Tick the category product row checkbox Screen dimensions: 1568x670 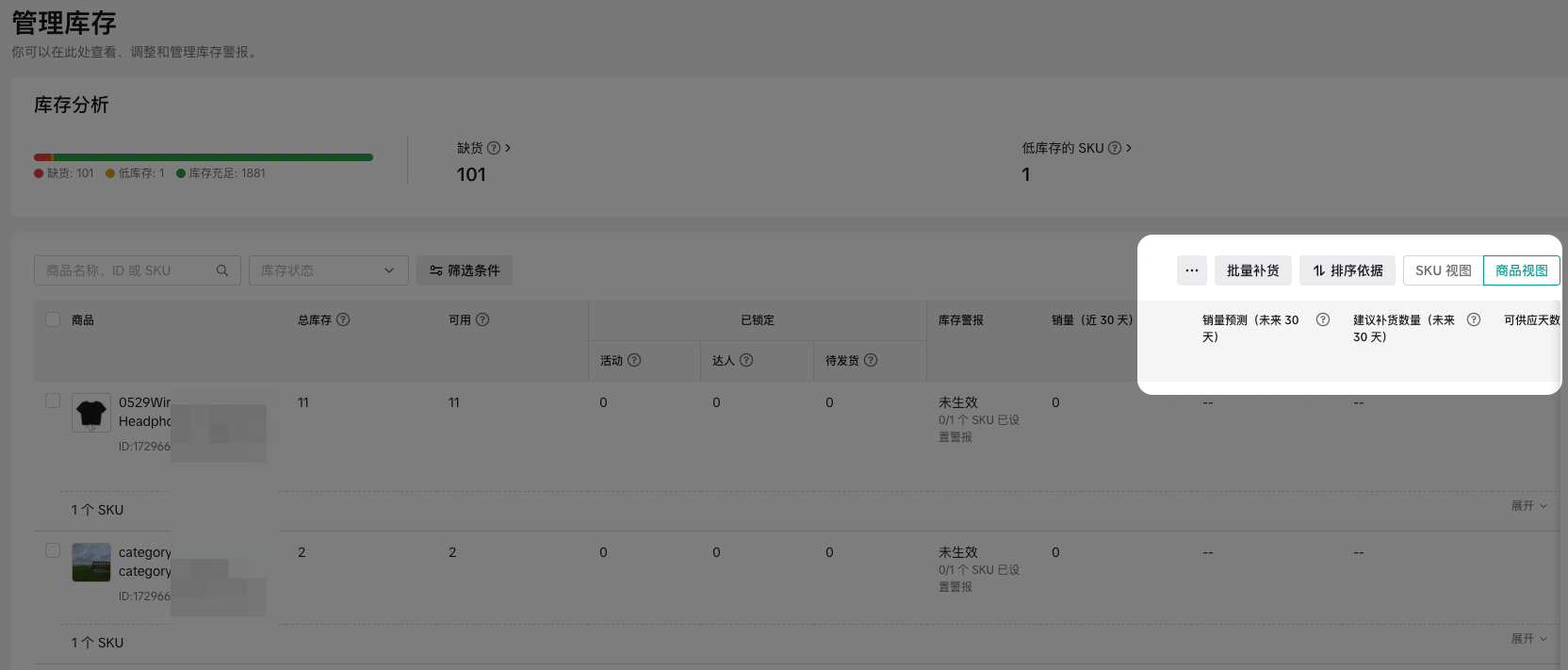pos(53,550)
